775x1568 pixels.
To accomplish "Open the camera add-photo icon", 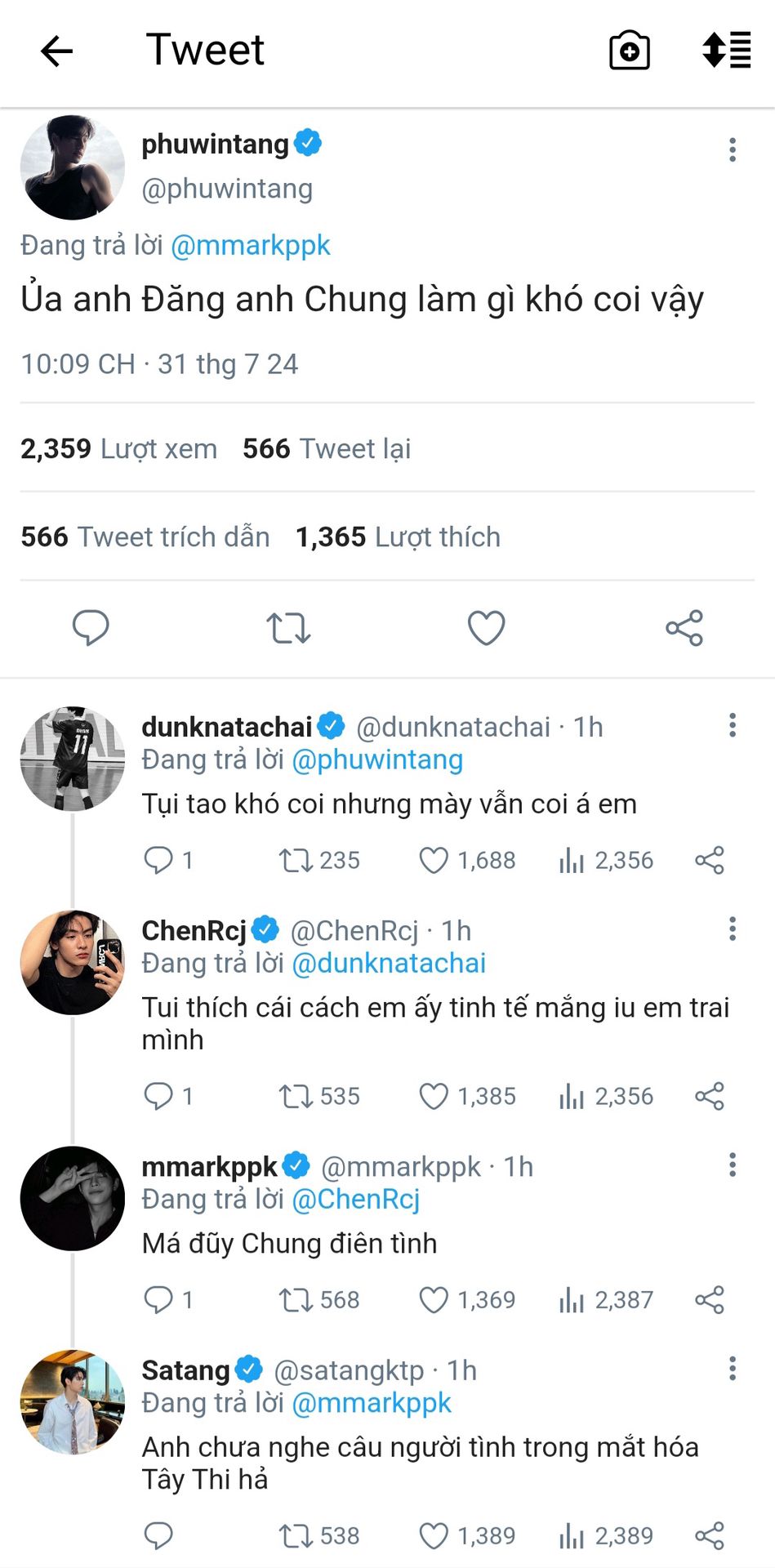I will click(x=630, y=51).
